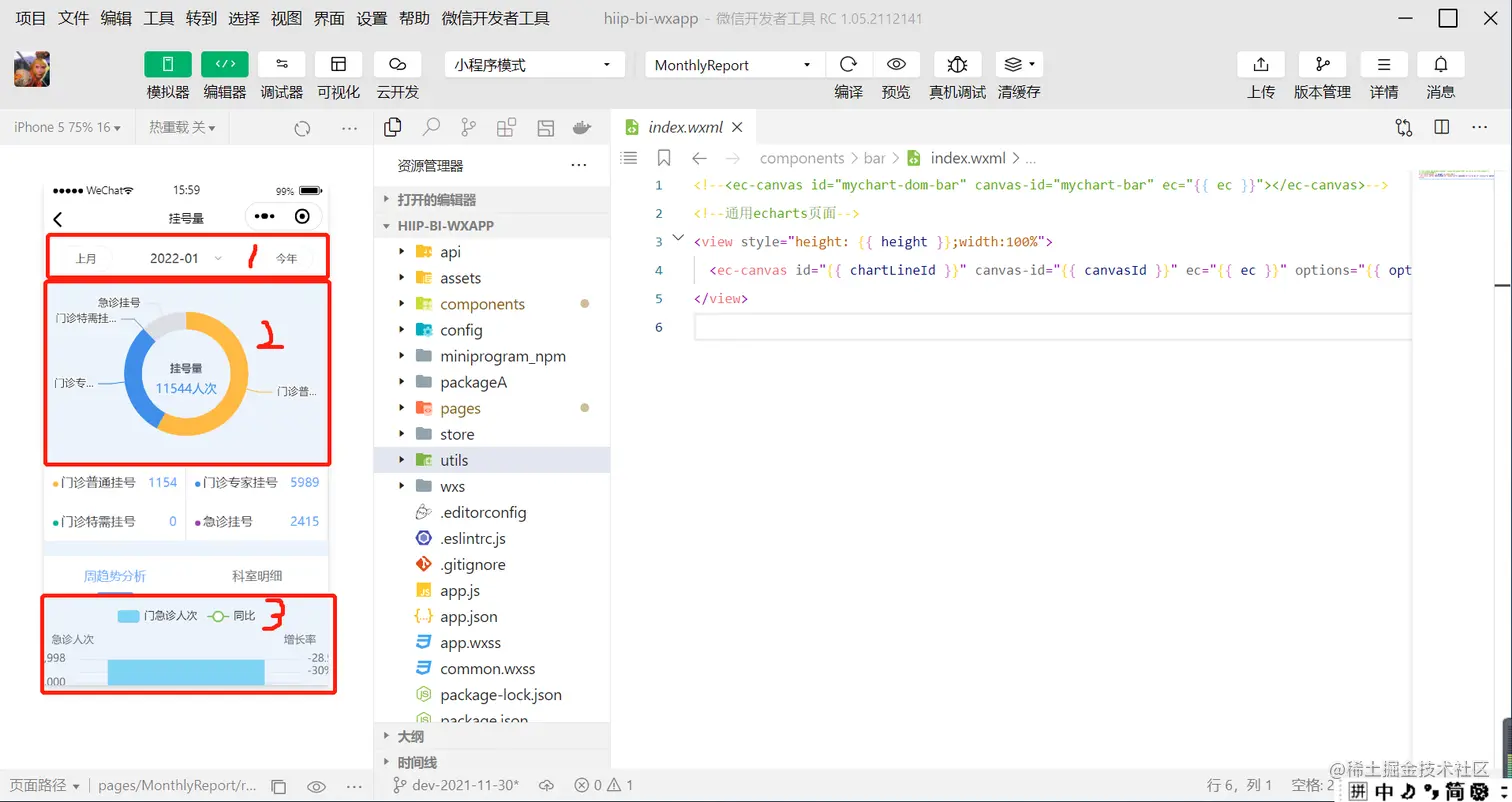
Task: Expand the 时间线 timeline section
Action: pyautogui.click(x=492, y=762)
